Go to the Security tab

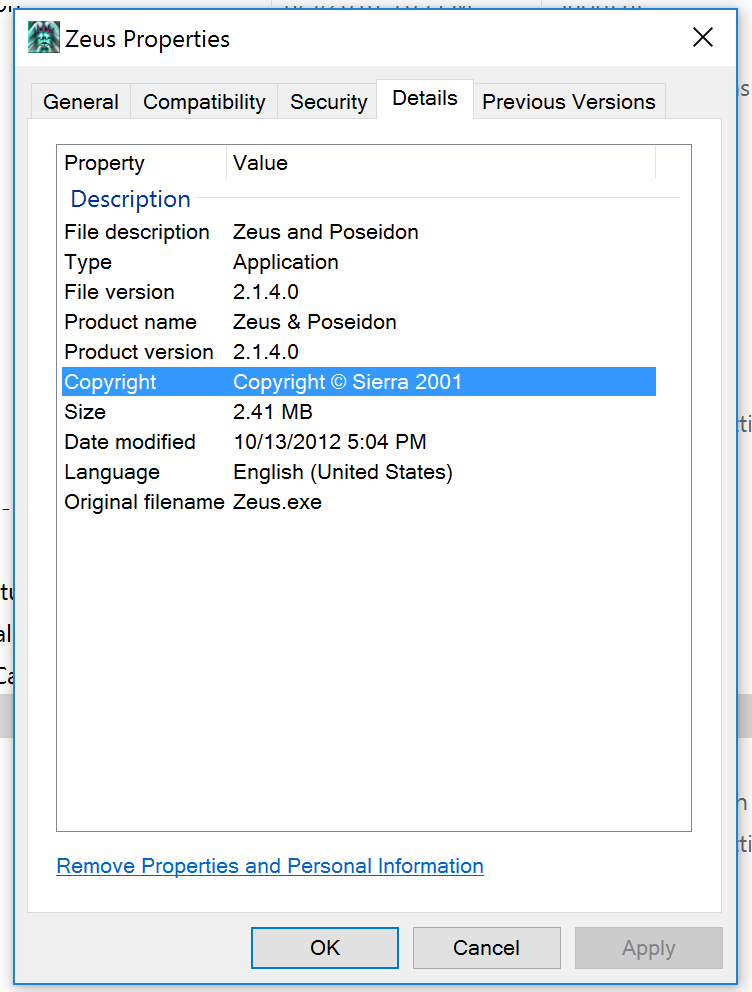(328, 101)
